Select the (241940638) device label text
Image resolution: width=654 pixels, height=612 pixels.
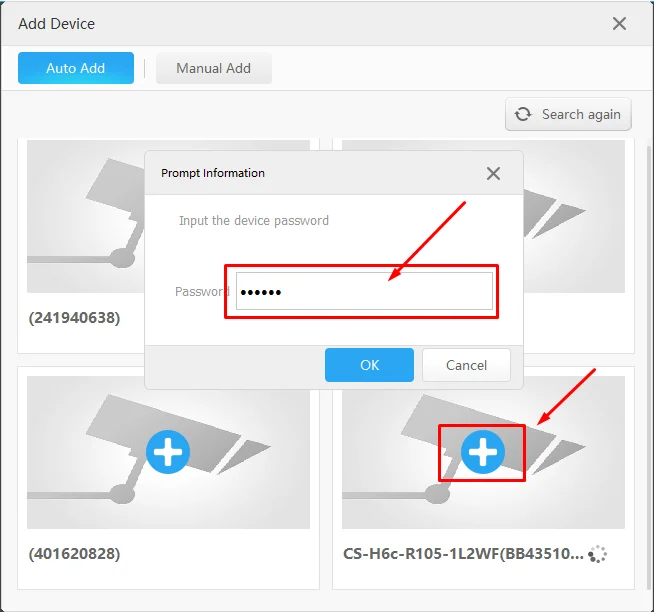(x=74, y=318)
